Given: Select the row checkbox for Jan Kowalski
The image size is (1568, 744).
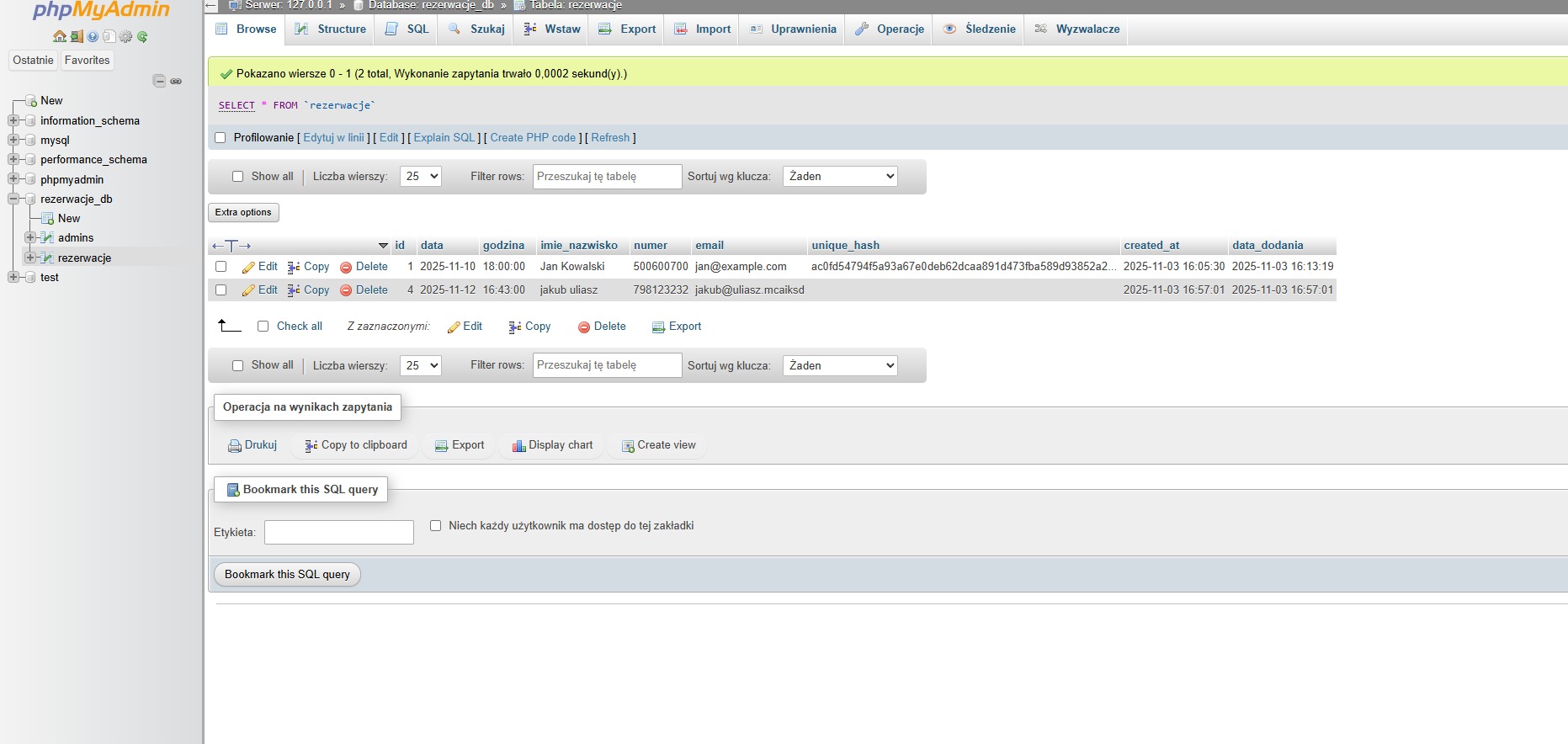Looking at the screenshot, I should [x=221, y=267].
